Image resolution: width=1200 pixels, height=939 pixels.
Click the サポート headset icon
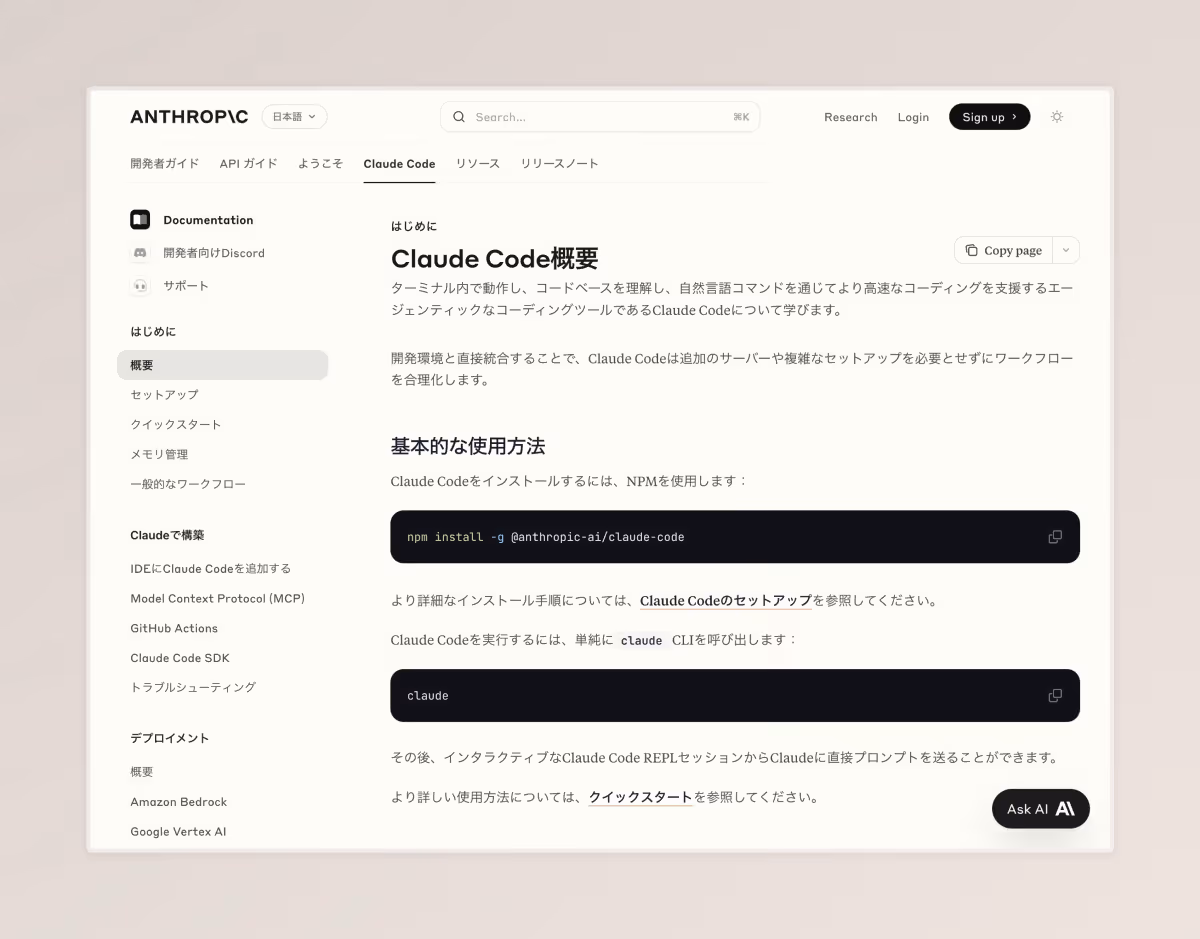[x=140, y=286]
